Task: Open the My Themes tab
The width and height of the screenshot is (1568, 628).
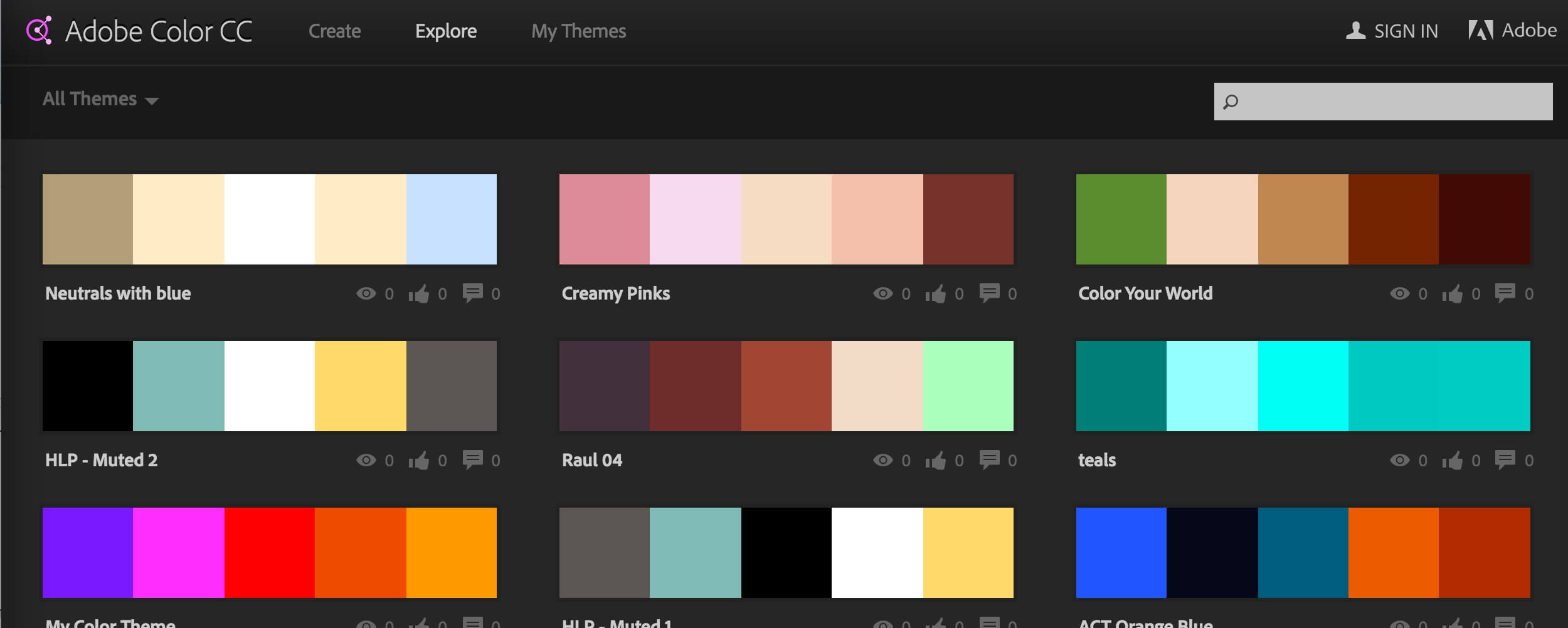Action: 578,31
